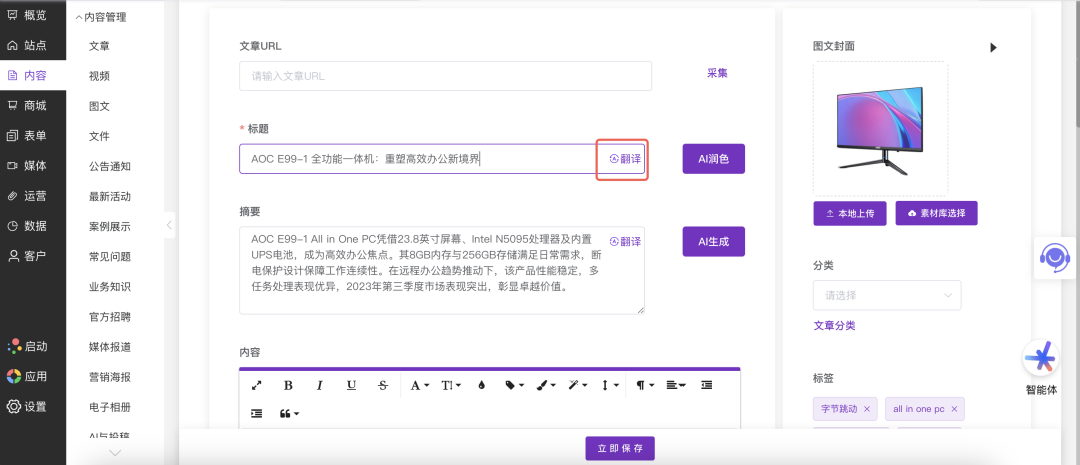Click 翻译 inside the 摘要 box
This screenshot has width=1080, height=465.
[x=625, y=242]
